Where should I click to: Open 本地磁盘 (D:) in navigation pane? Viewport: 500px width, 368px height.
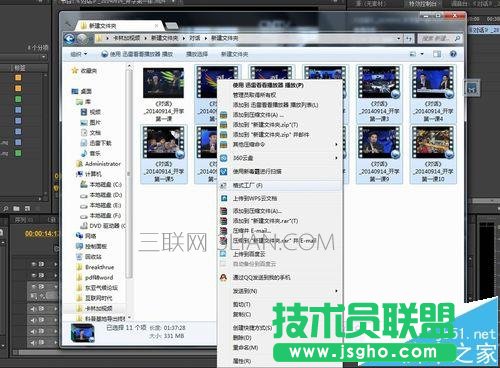pos(101,195)
